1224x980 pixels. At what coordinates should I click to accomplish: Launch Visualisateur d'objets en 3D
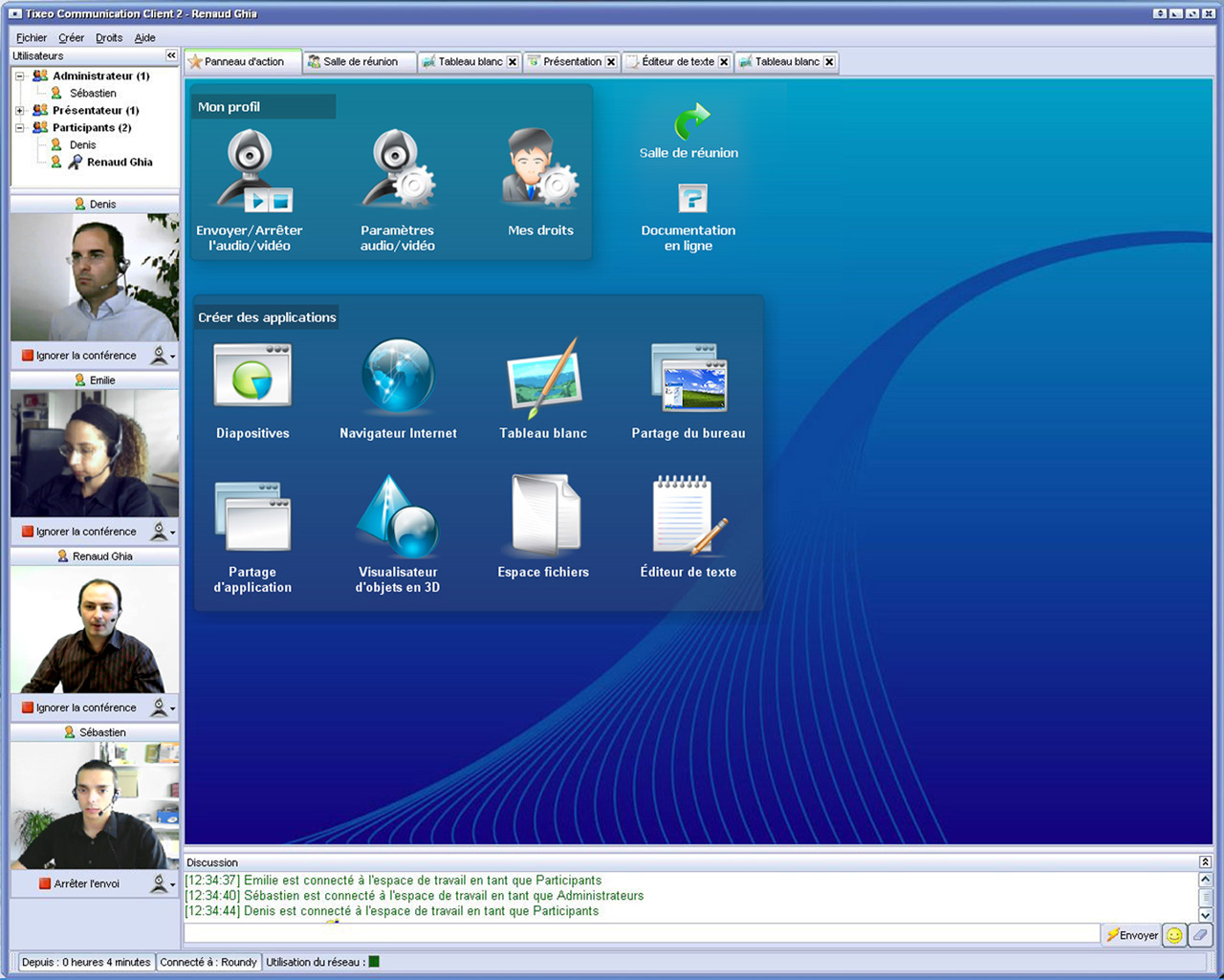click(398, 517)
